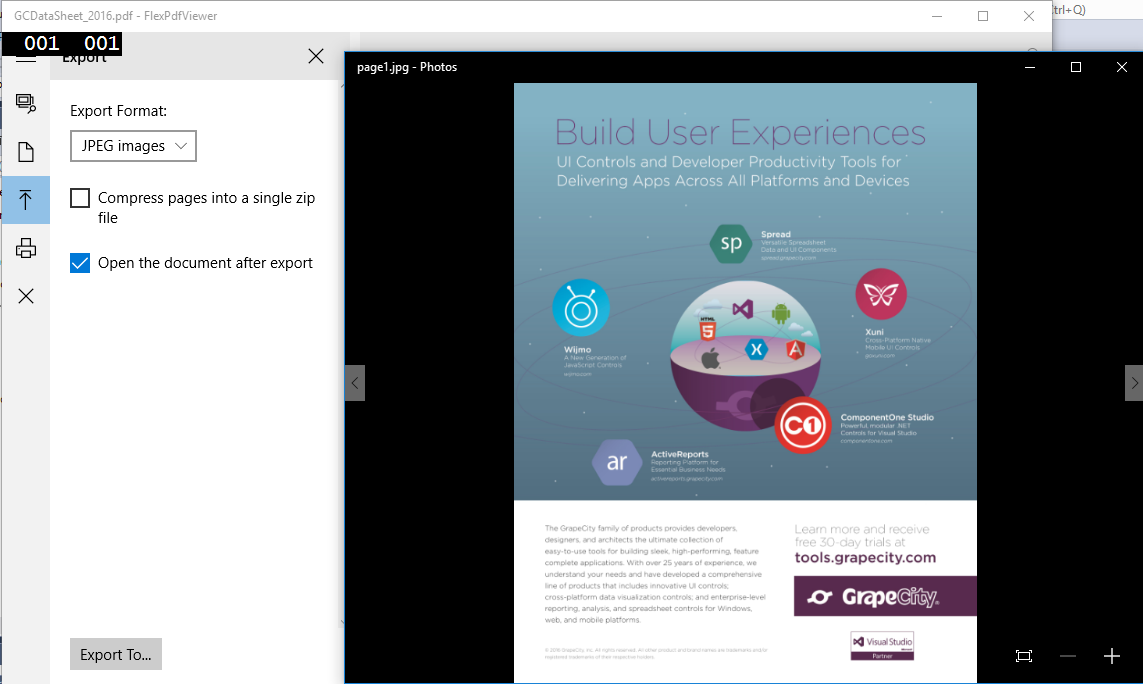
Task: Enable Compress pages into a single zip file
Action: click(x=80, y=198)
